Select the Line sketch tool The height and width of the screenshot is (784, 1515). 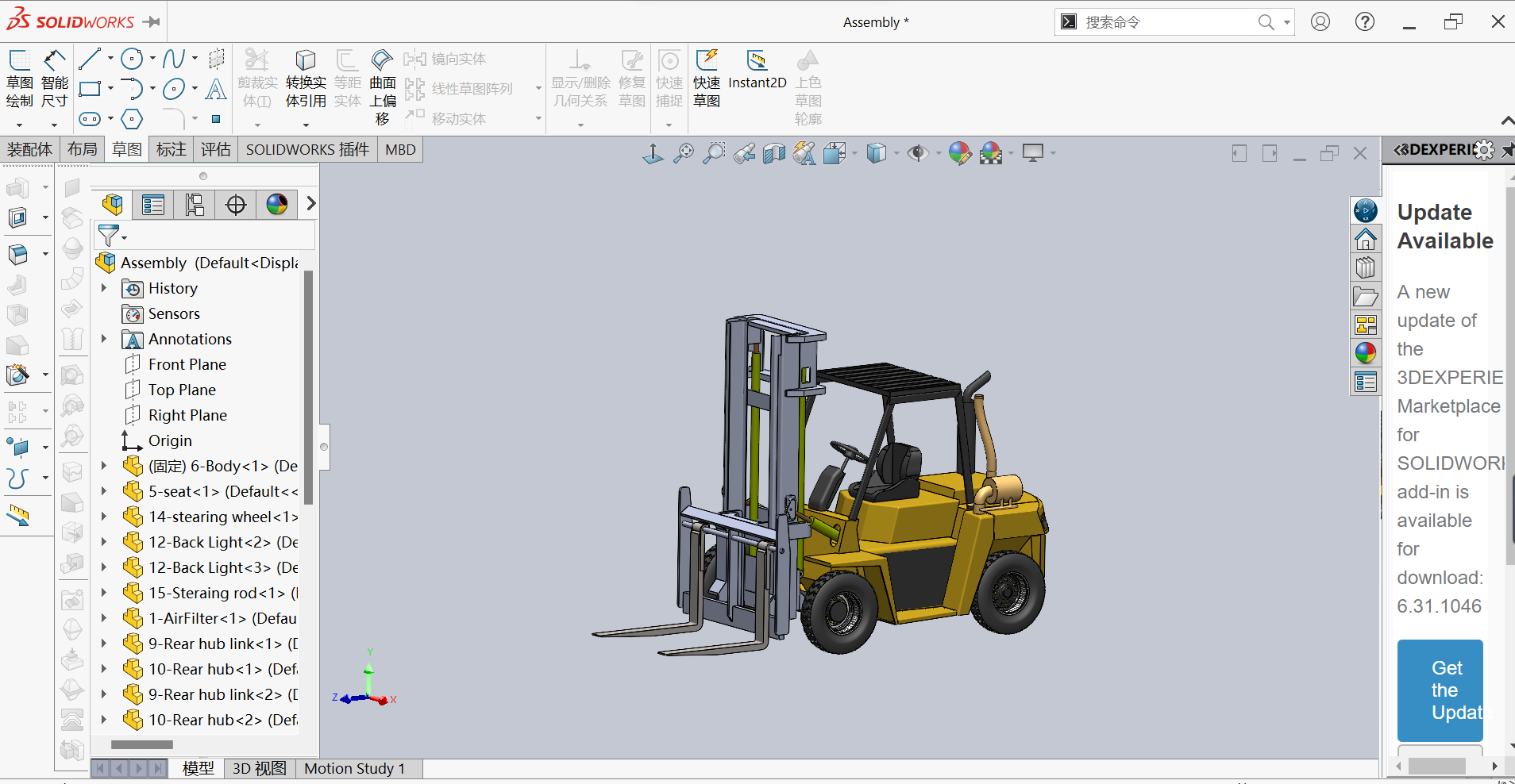tap(90, 58)
